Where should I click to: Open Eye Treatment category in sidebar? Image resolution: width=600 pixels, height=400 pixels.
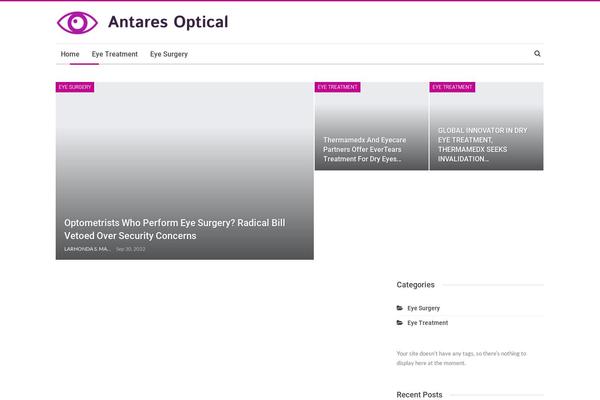(x=427, y=323)
